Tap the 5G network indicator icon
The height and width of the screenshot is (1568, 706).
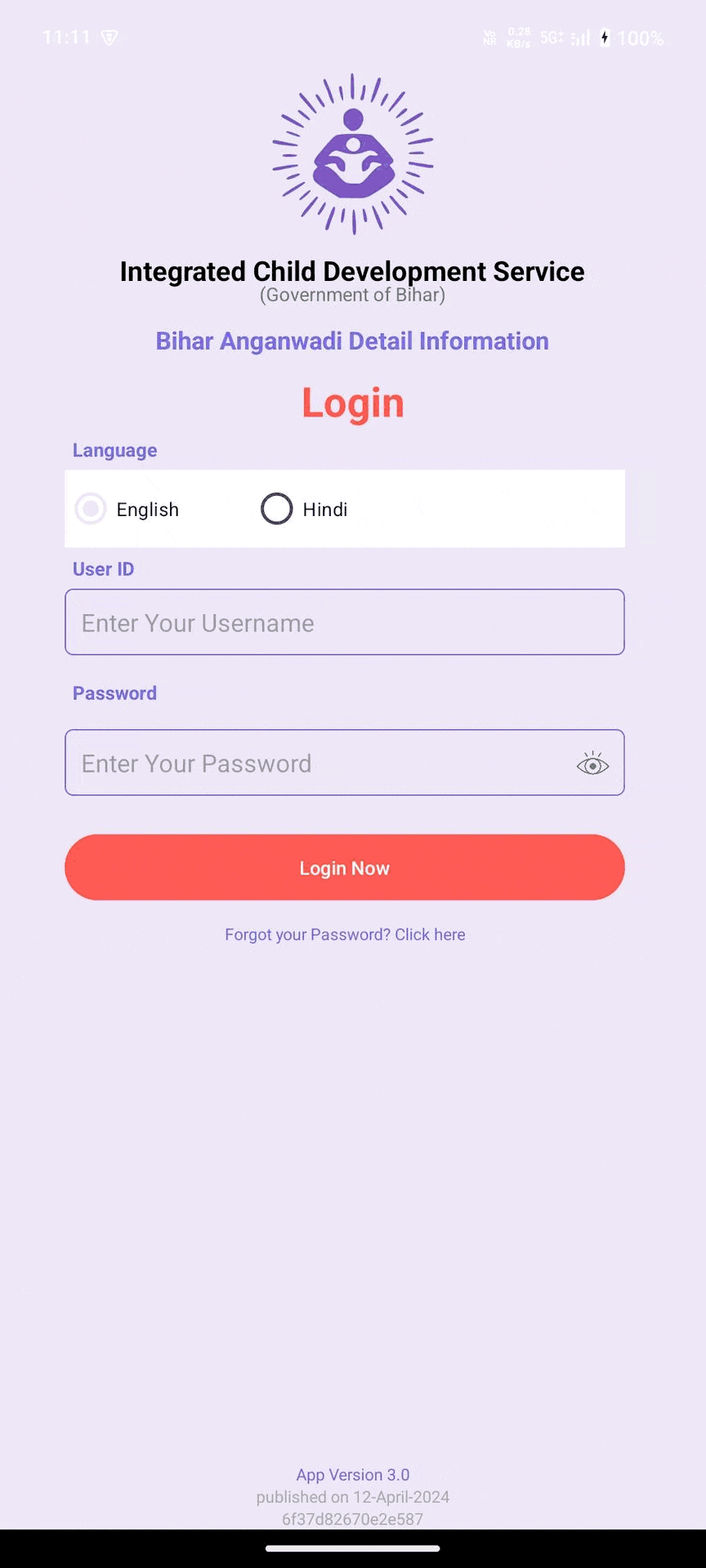[552, 38]
